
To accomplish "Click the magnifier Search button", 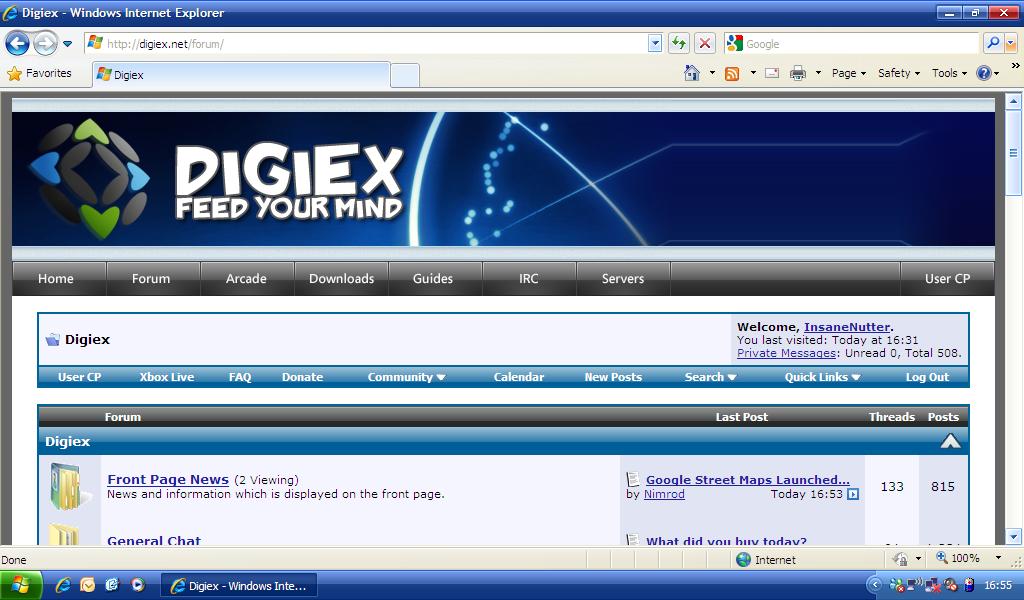I will pos(993,44).
